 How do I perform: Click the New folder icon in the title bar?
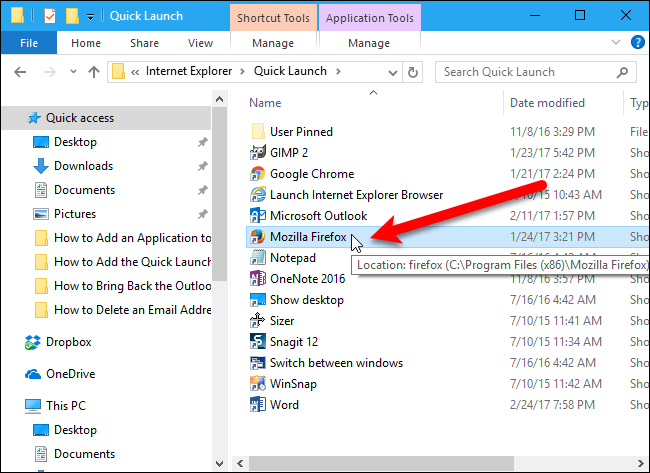72,16
